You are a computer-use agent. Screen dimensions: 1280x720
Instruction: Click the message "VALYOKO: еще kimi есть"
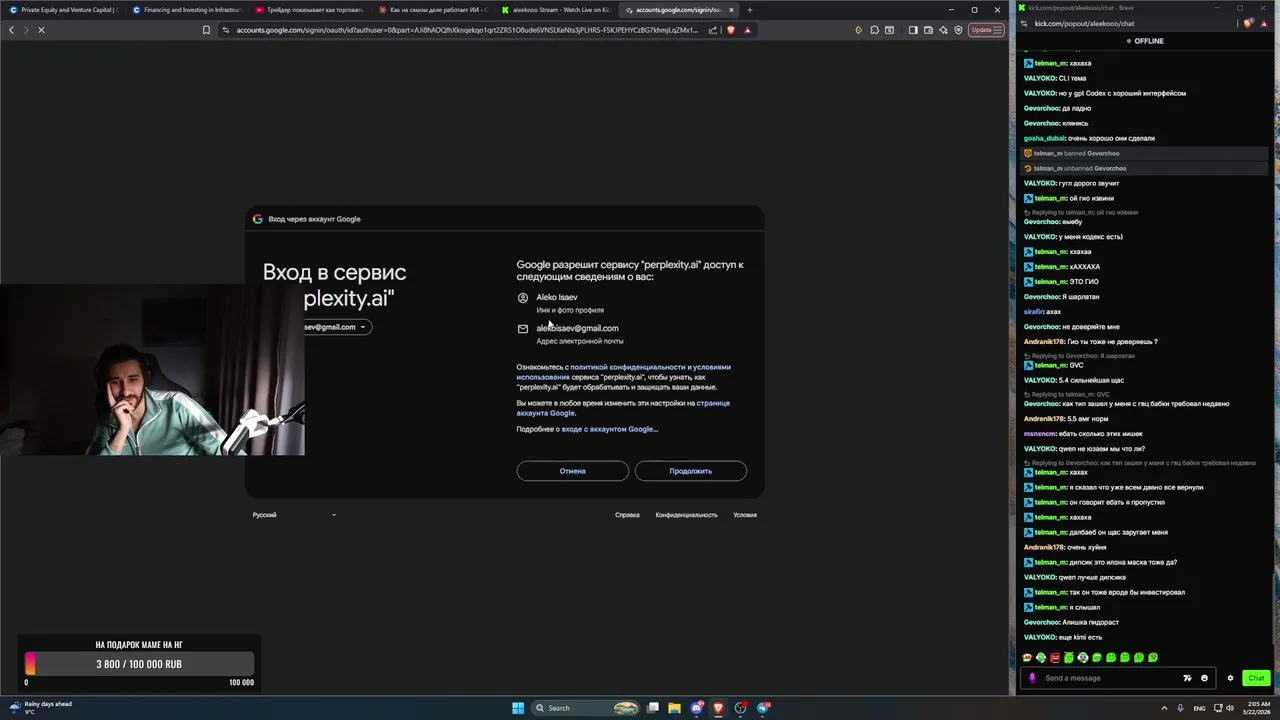click(1063, 637)
